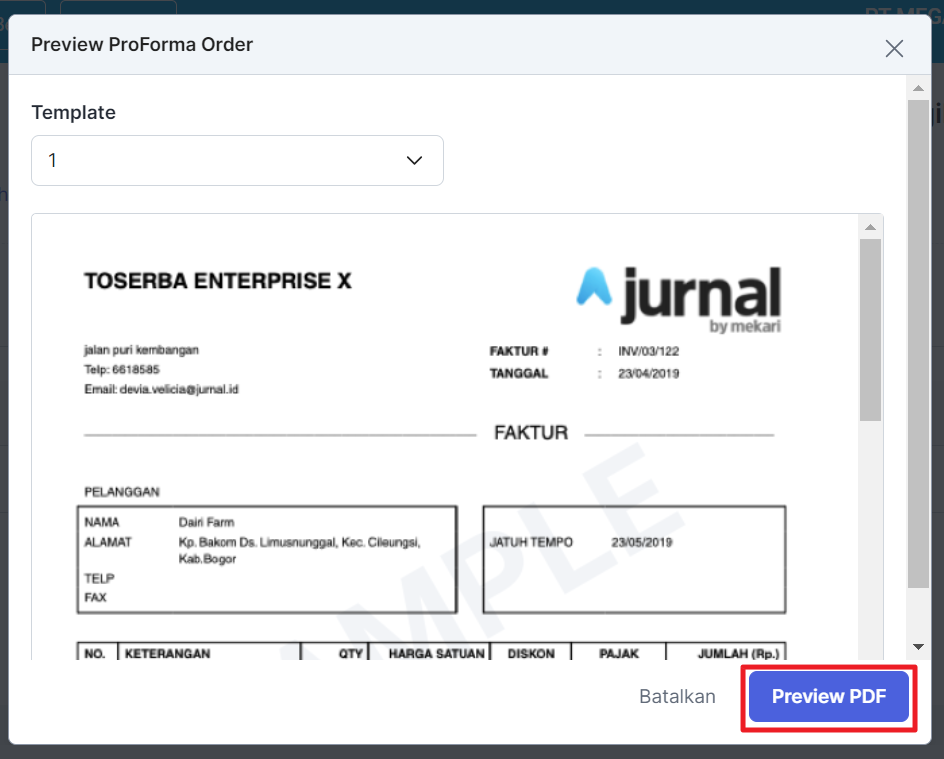
Task: Click the jalan puri kembangan address
Action: coord(141,350)
